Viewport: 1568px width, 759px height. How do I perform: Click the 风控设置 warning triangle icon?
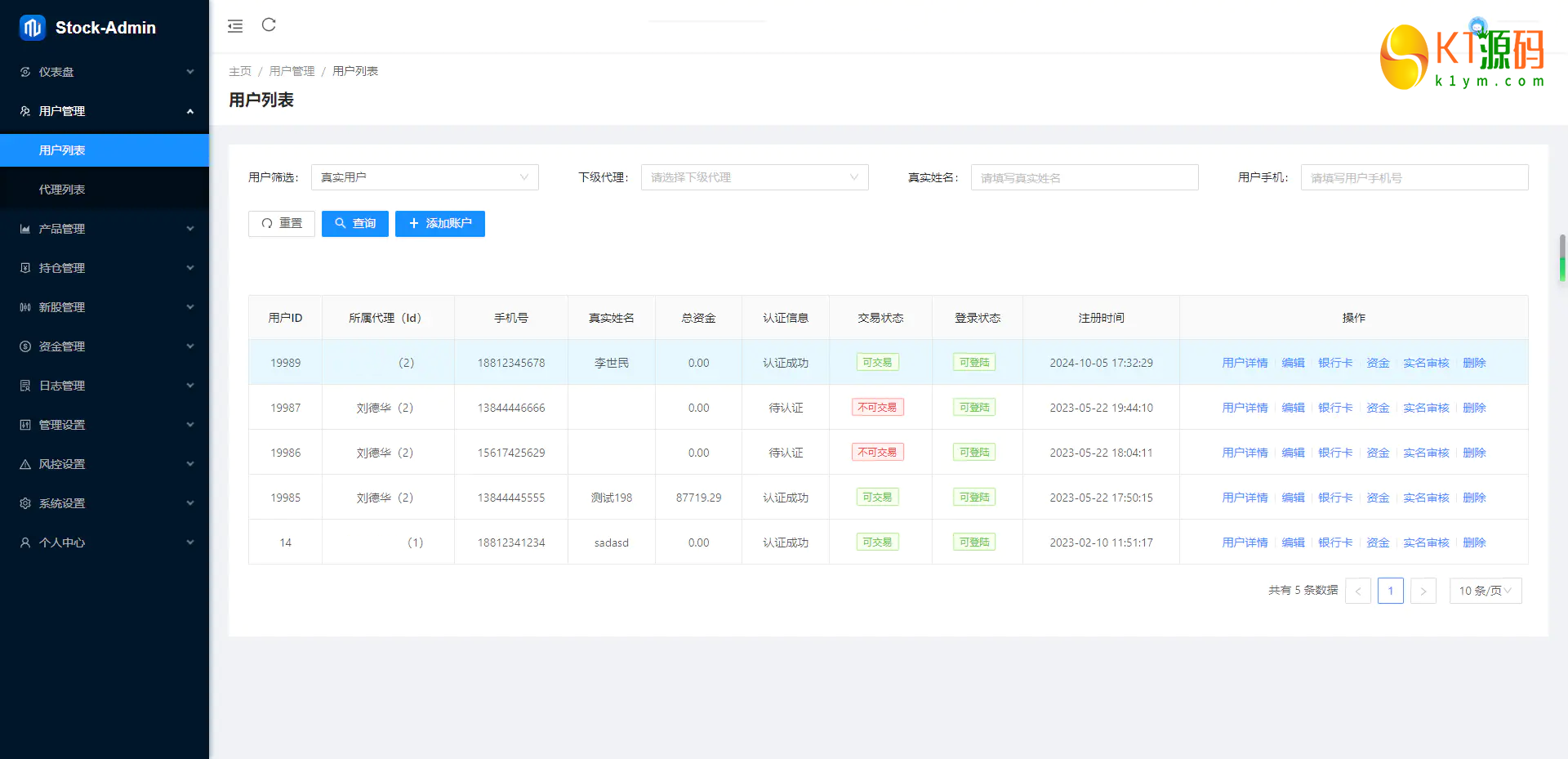click(25, 464)
